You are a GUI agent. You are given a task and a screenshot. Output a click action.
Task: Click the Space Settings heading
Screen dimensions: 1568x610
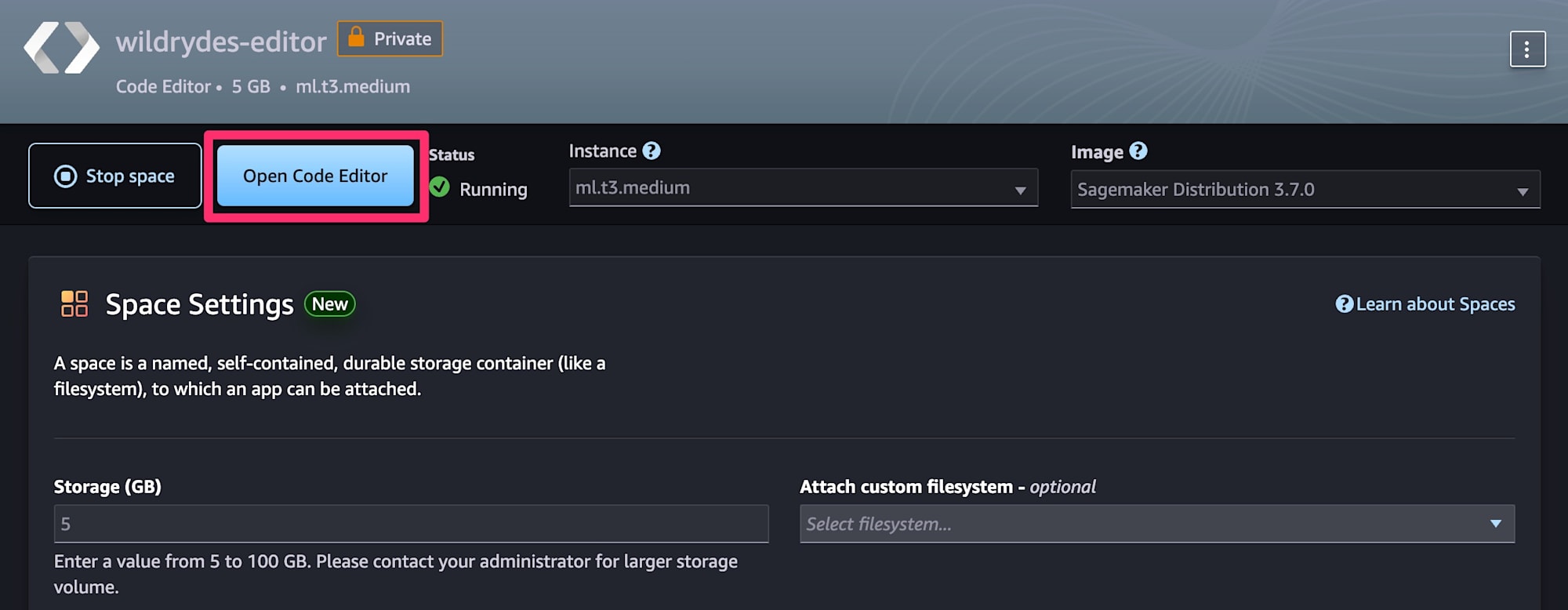199,304
